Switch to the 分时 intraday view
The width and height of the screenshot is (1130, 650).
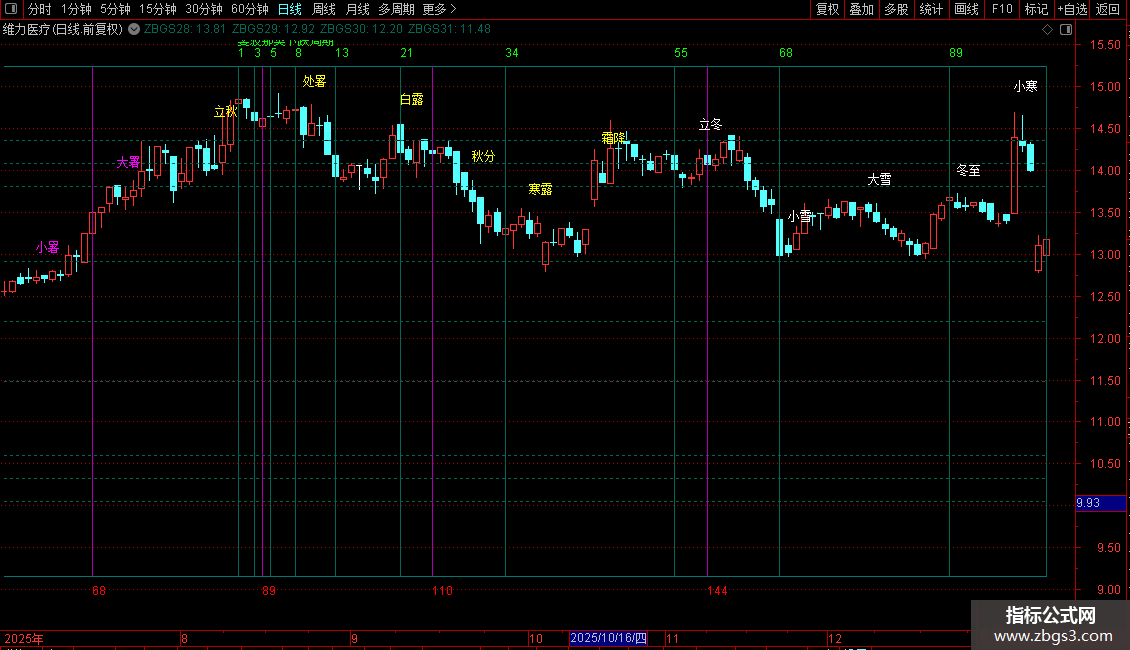pos(40,9)
